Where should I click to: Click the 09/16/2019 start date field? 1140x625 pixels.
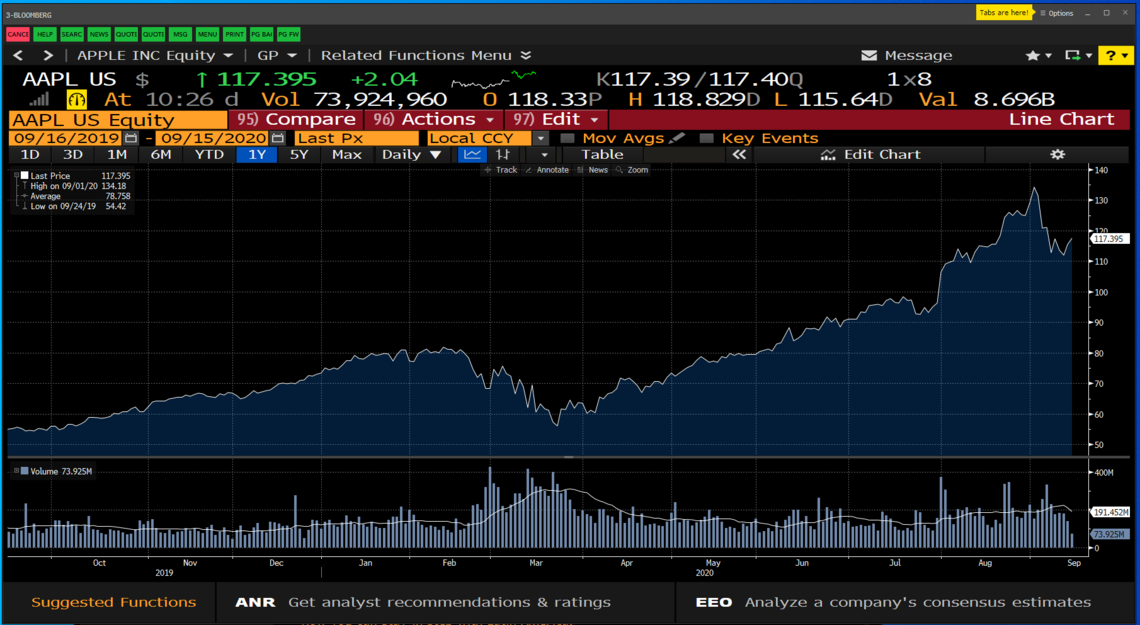[x=65, y=138]
